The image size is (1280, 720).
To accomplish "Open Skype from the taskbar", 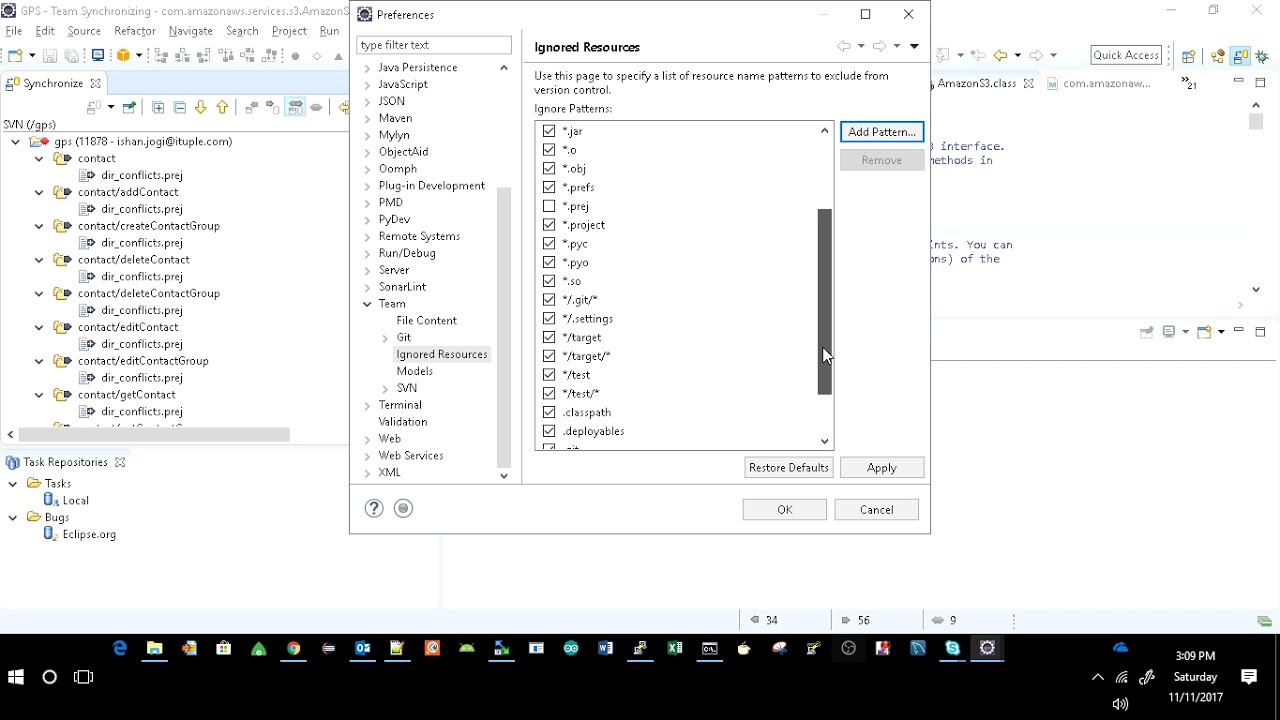I will (x=952, y=648).
